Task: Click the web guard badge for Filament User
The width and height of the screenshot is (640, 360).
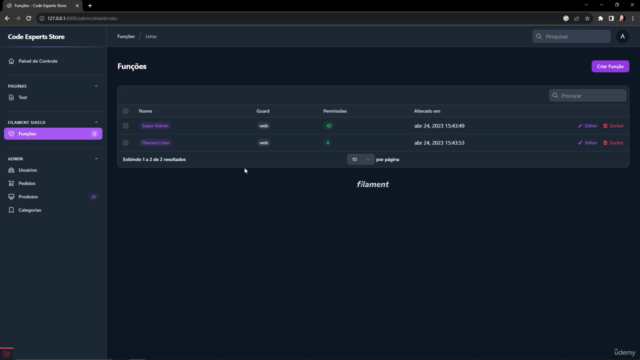Action: pyautogui.click(x=264, y=143)
